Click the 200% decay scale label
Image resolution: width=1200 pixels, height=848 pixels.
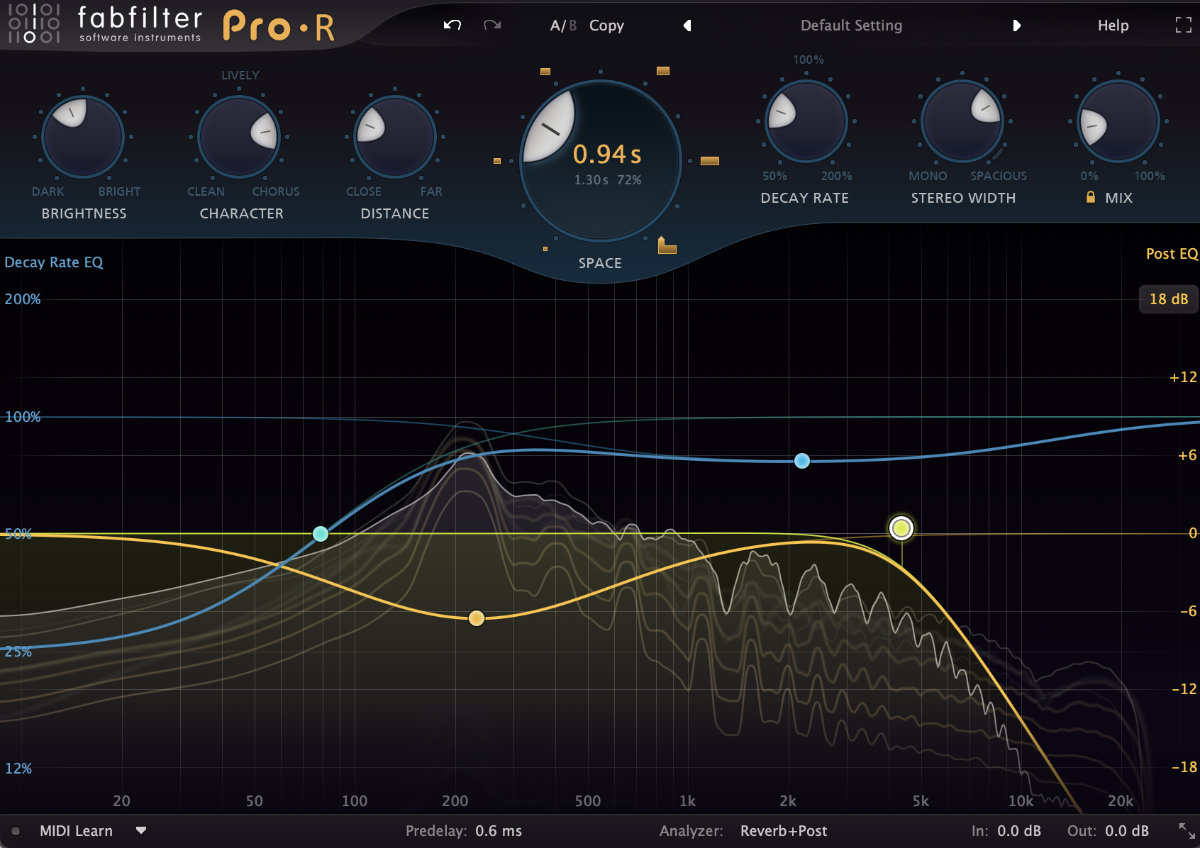tap(21, 299)
